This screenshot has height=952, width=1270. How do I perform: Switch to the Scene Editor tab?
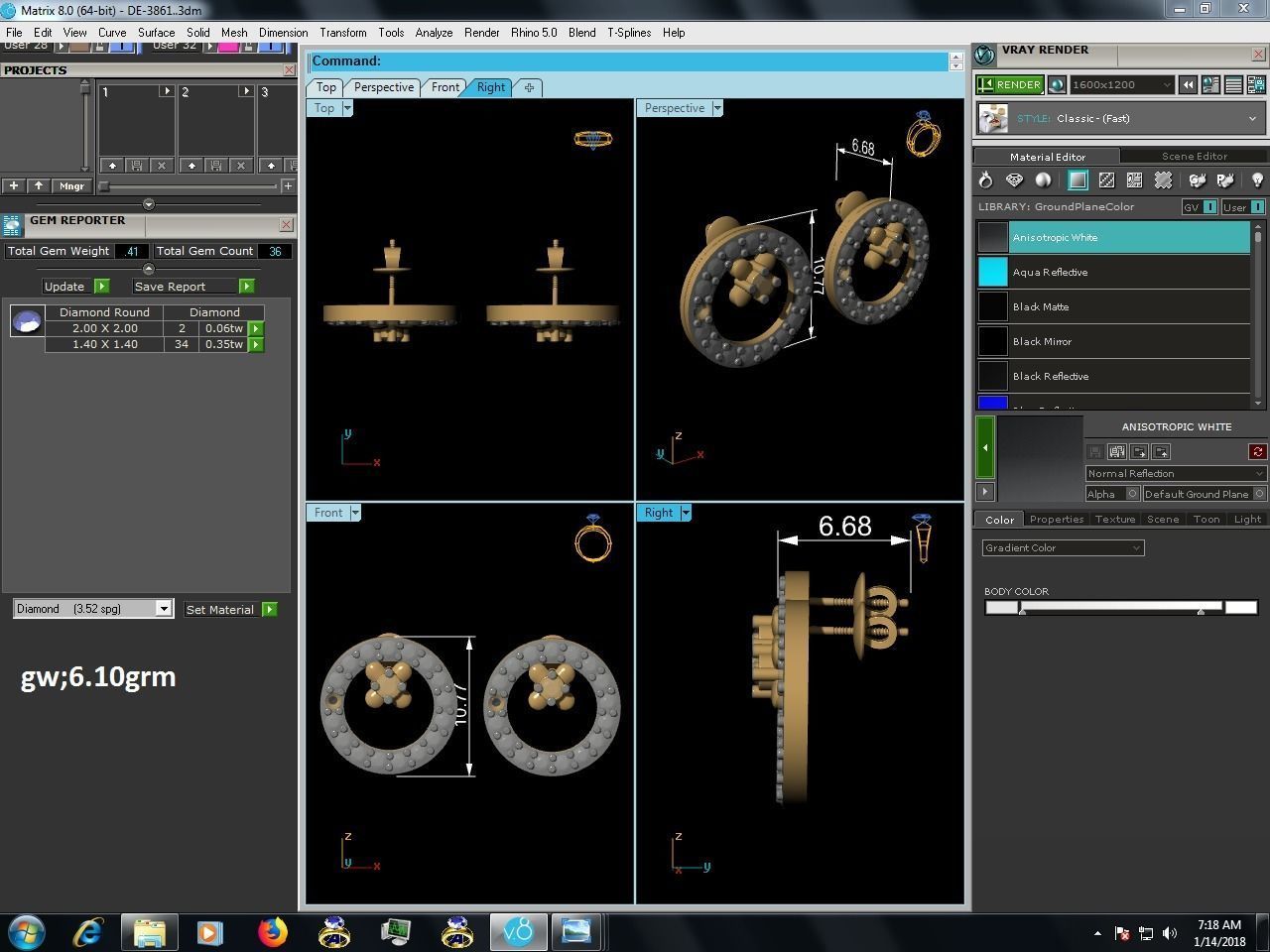[x=1195, y=156]
